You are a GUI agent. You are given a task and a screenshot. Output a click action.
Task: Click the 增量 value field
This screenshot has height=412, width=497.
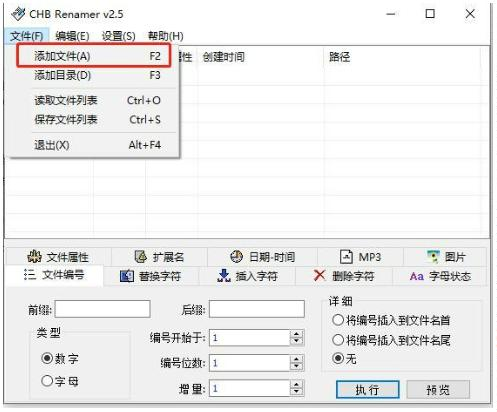(249, 388)
